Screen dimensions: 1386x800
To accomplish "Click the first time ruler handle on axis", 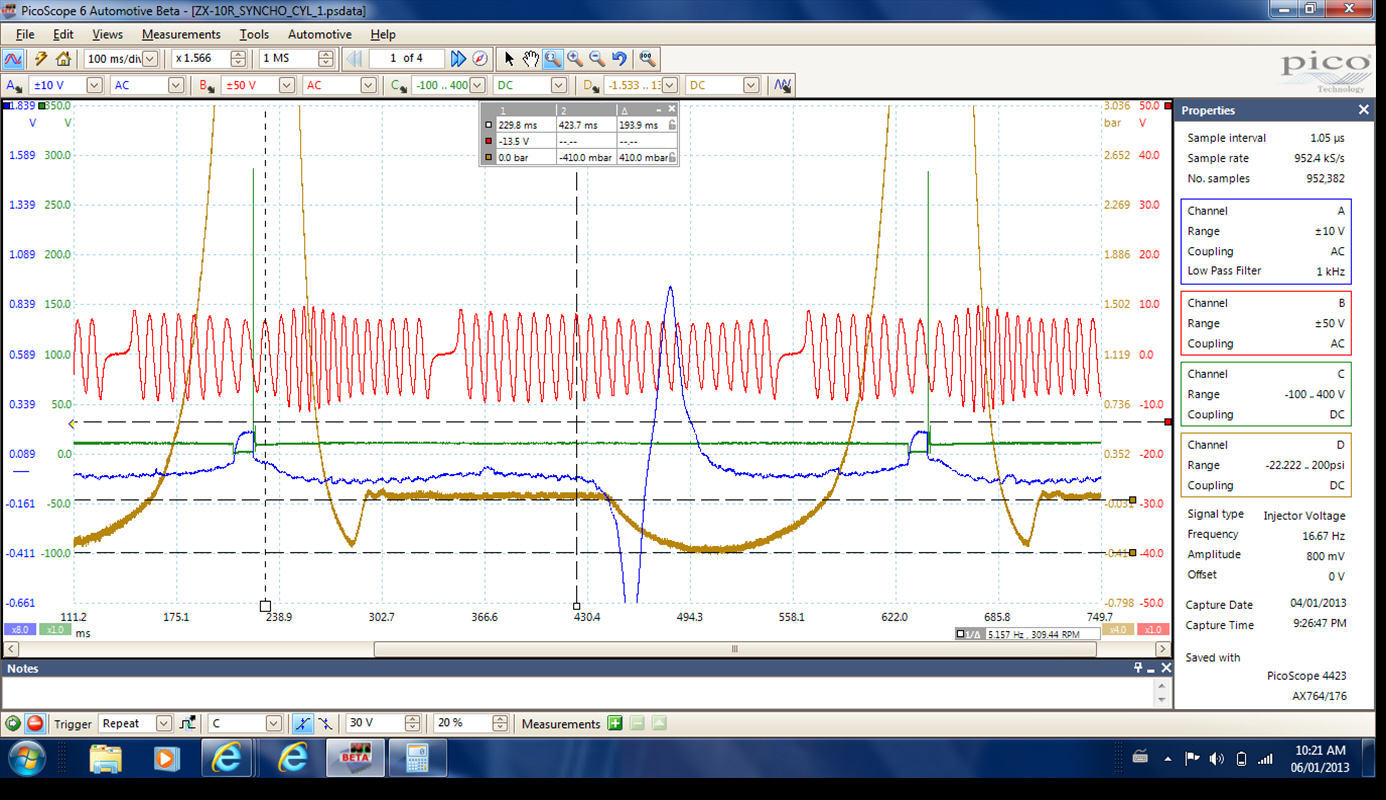I will pos(265,605).
